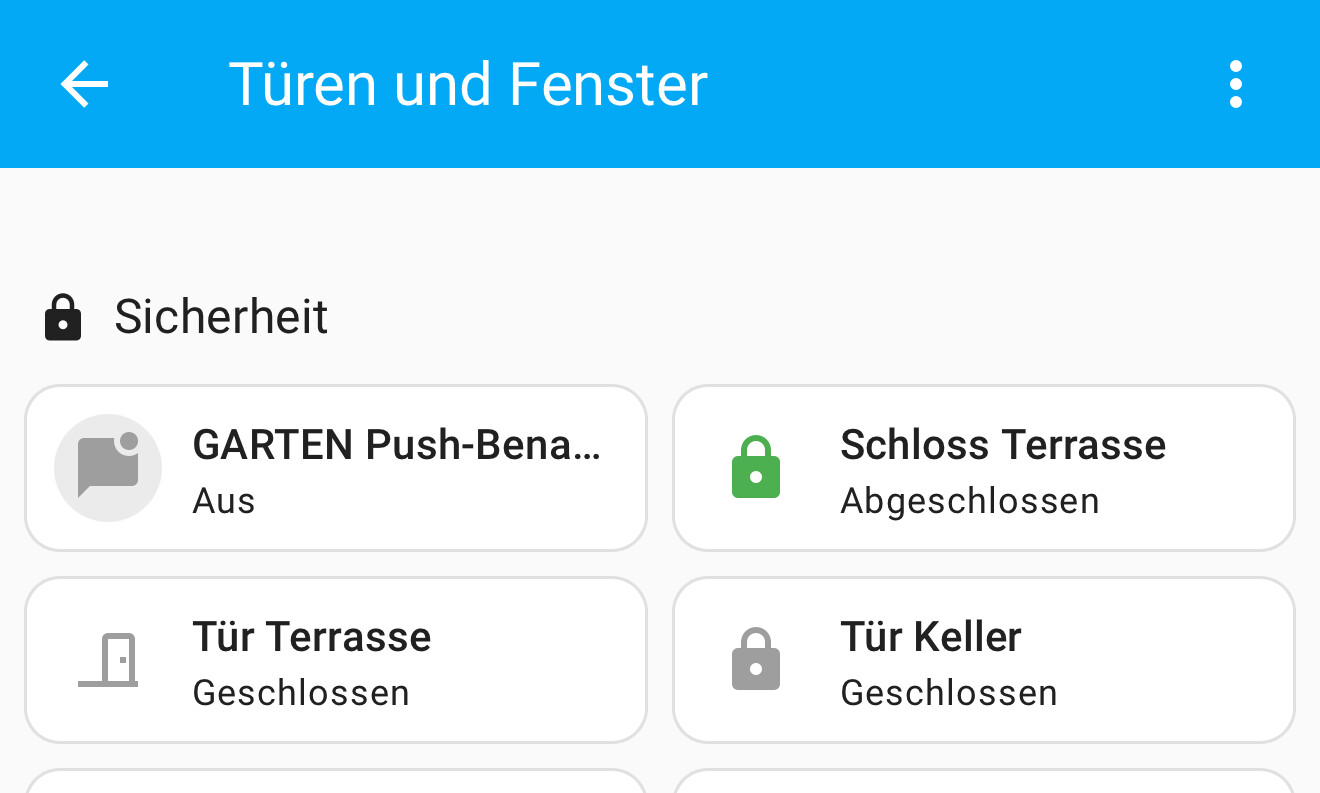Image resolution: width=1320 pixels, height=793 pixels.
Task: Open the GARTEN Push-Bena… entity name
Action: (397, 445)
